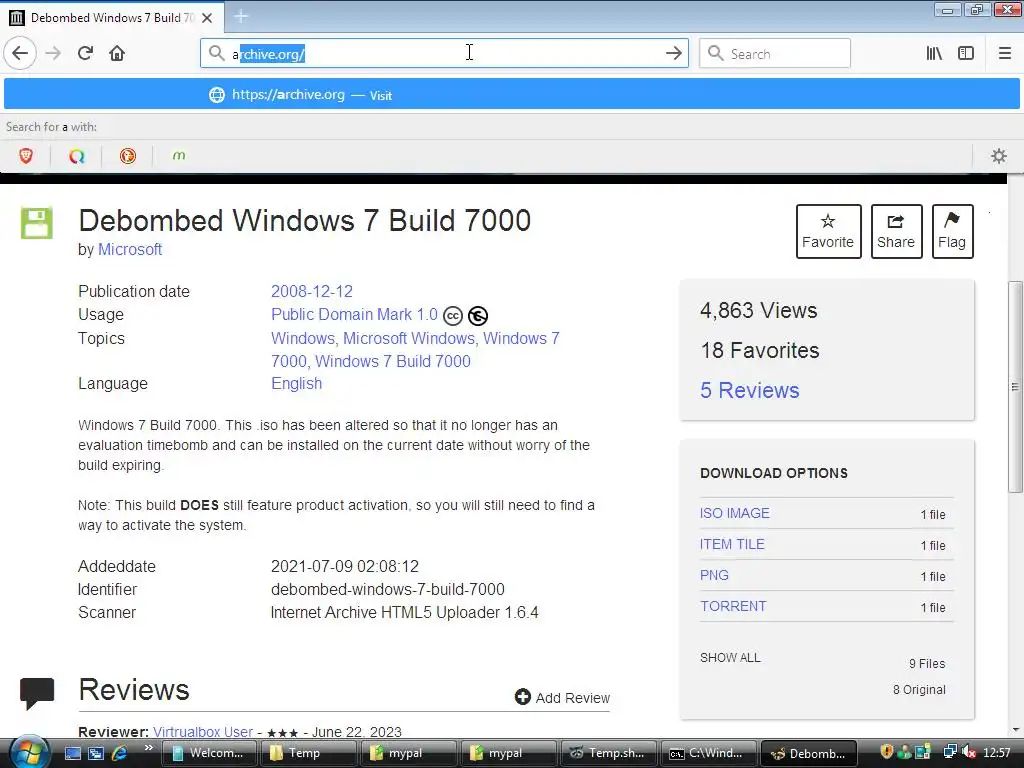Screen dimensions: 1024x768
Task: Open publication date 2008-12-12 link
Action: coord(312,291)
